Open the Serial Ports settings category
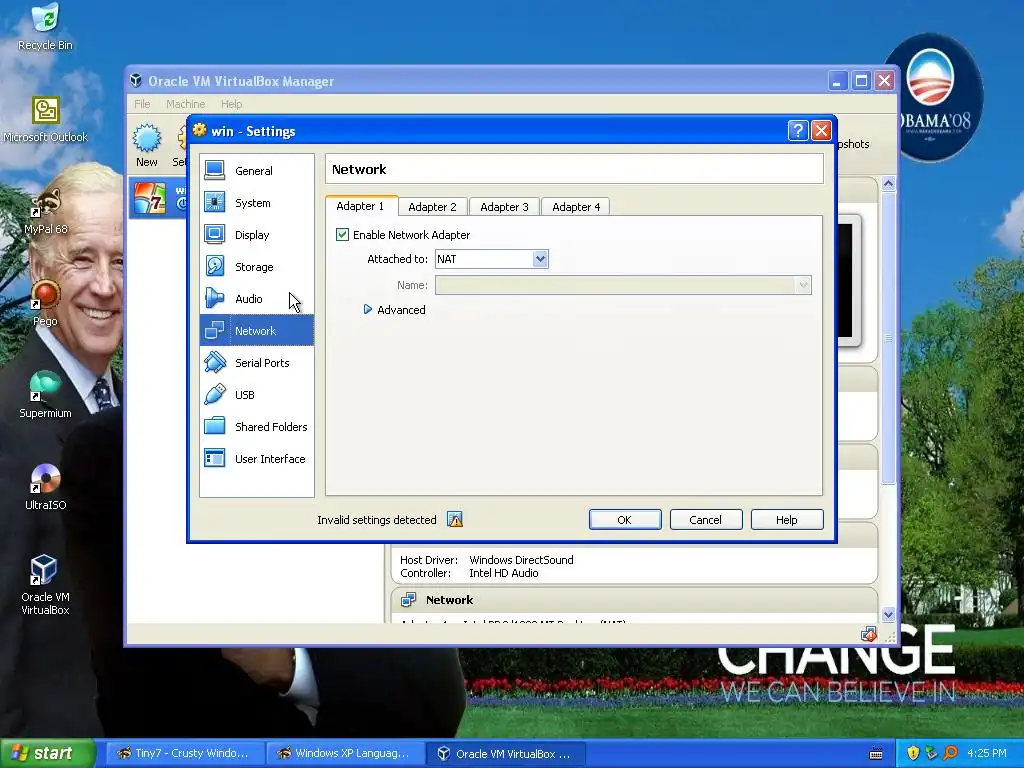Image resolution: width=1024 pixels, height=768 pixels. coord(257,362)
